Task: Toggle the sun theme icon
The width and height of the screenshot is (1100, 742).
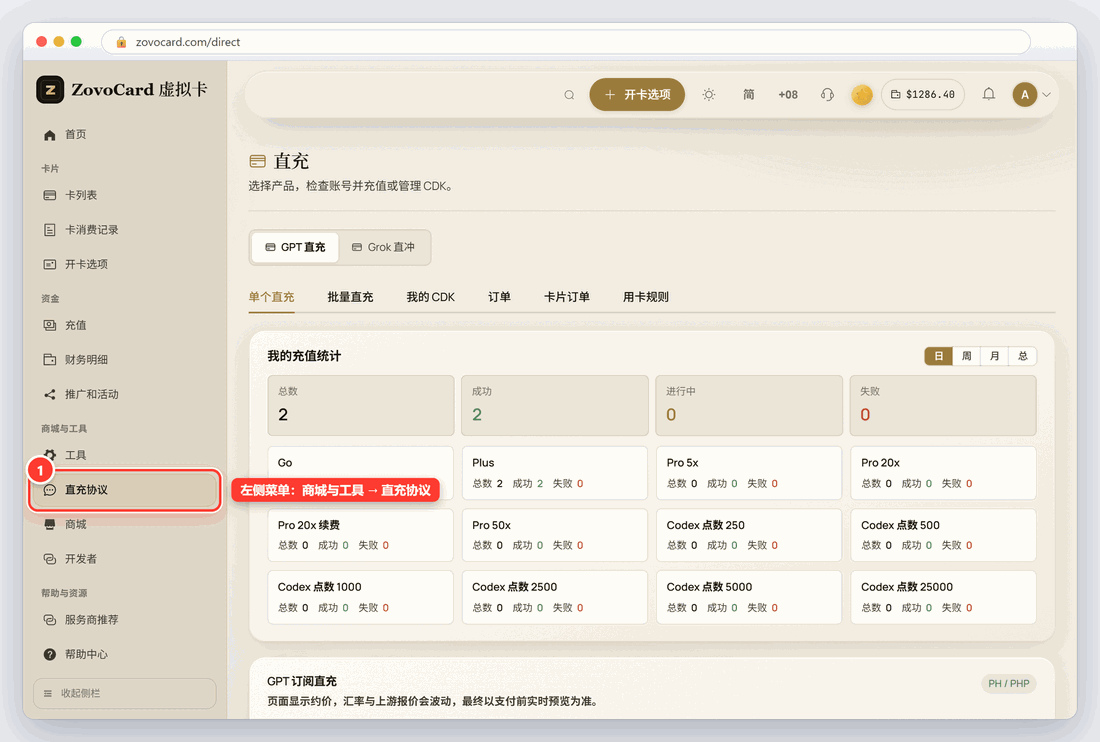Action: (709, 95)
